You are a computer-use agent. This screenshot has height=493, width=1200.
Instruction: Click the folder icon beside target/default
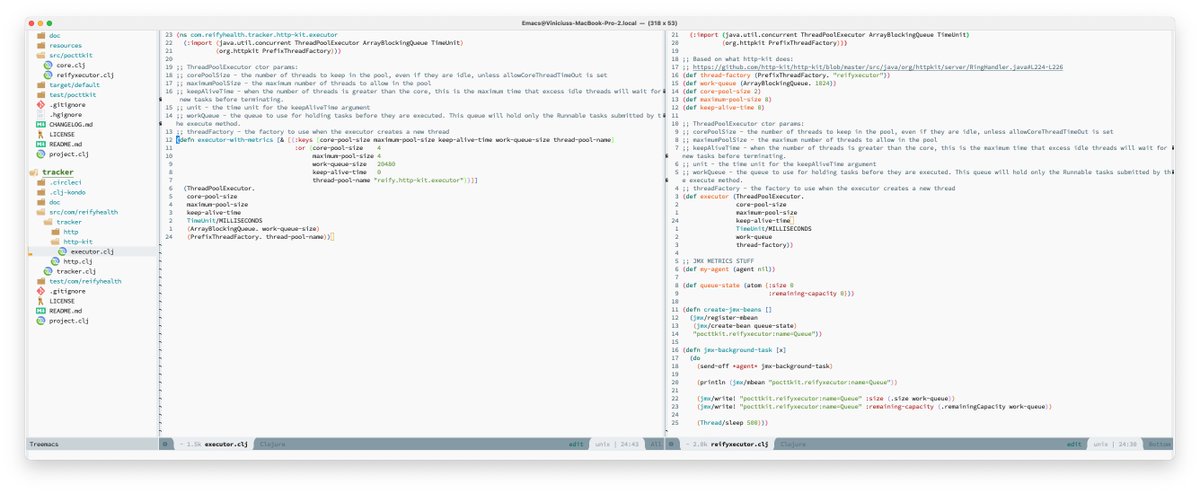click(x=40, y=85)
